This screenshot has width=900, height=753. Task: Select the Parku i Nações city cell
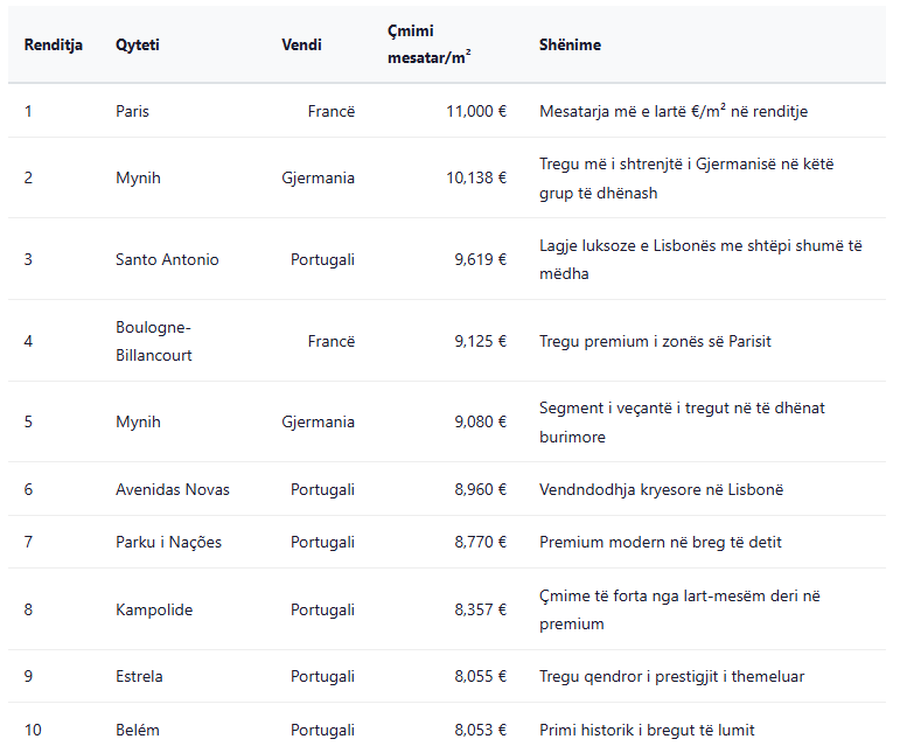coord(168,542)
